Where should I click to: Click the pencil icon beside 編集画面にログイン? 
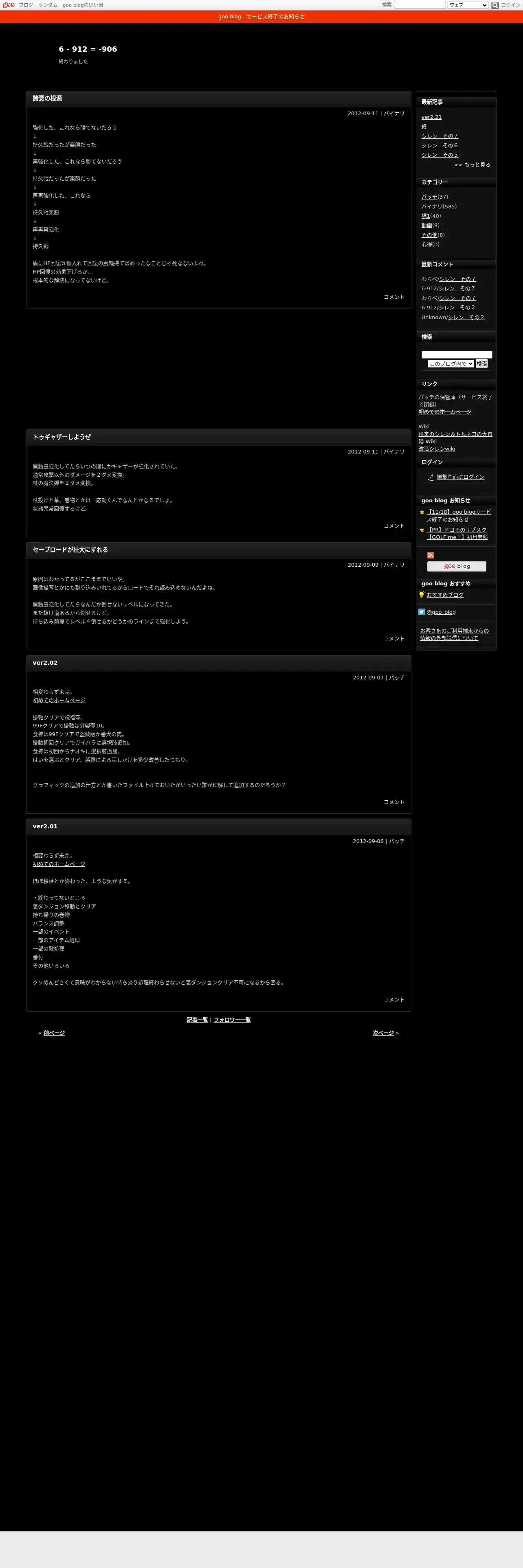point(431,477)
